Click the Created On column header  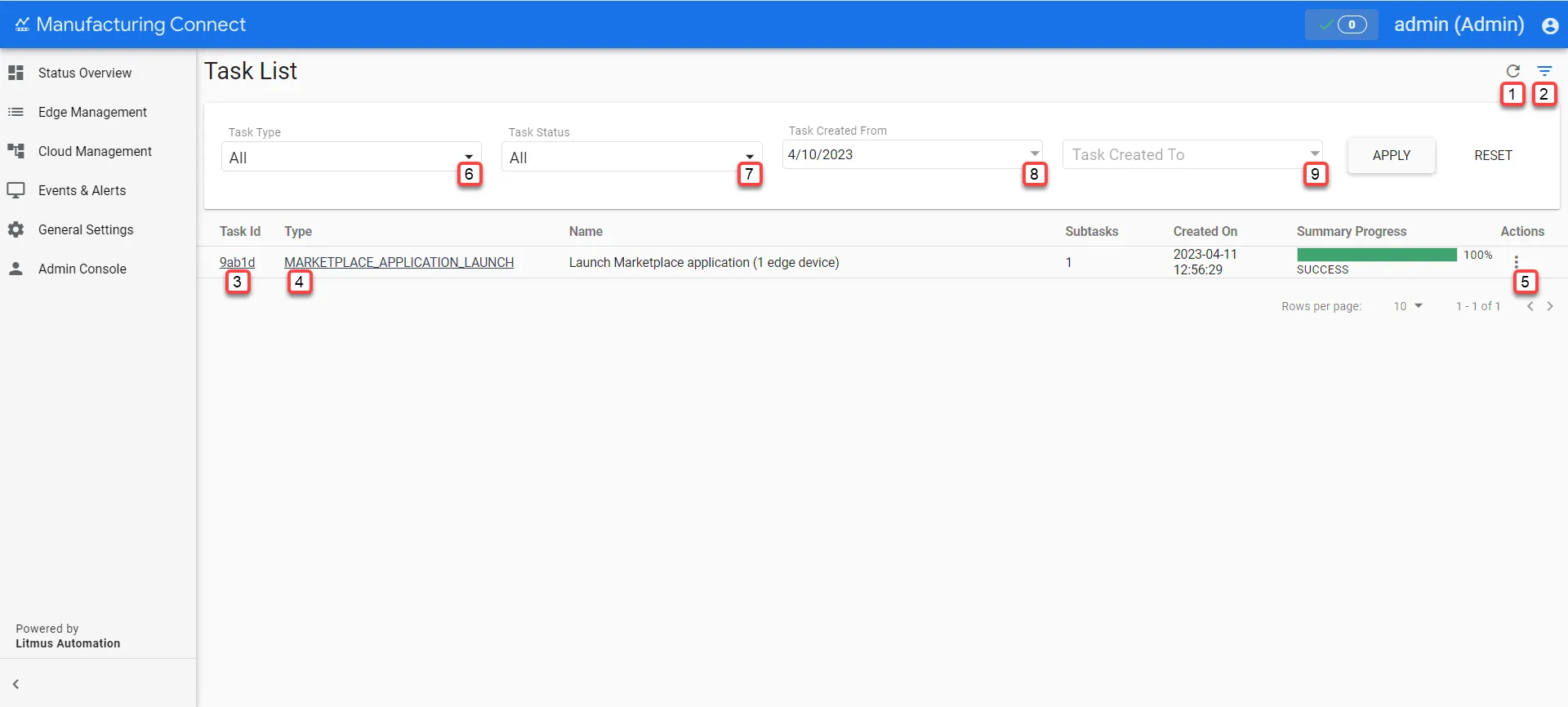(1205, 231)
